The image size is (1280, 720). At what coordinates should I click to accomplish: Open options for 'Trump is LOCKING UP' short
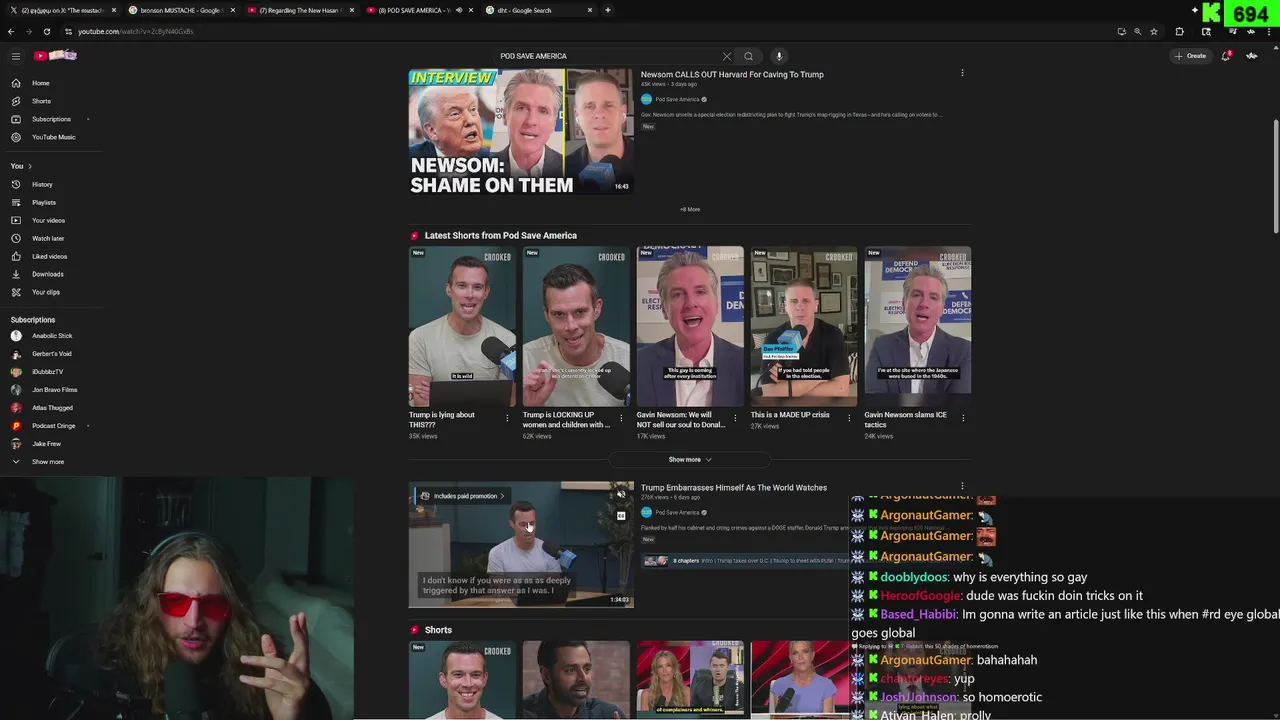(x=621, y=418)
